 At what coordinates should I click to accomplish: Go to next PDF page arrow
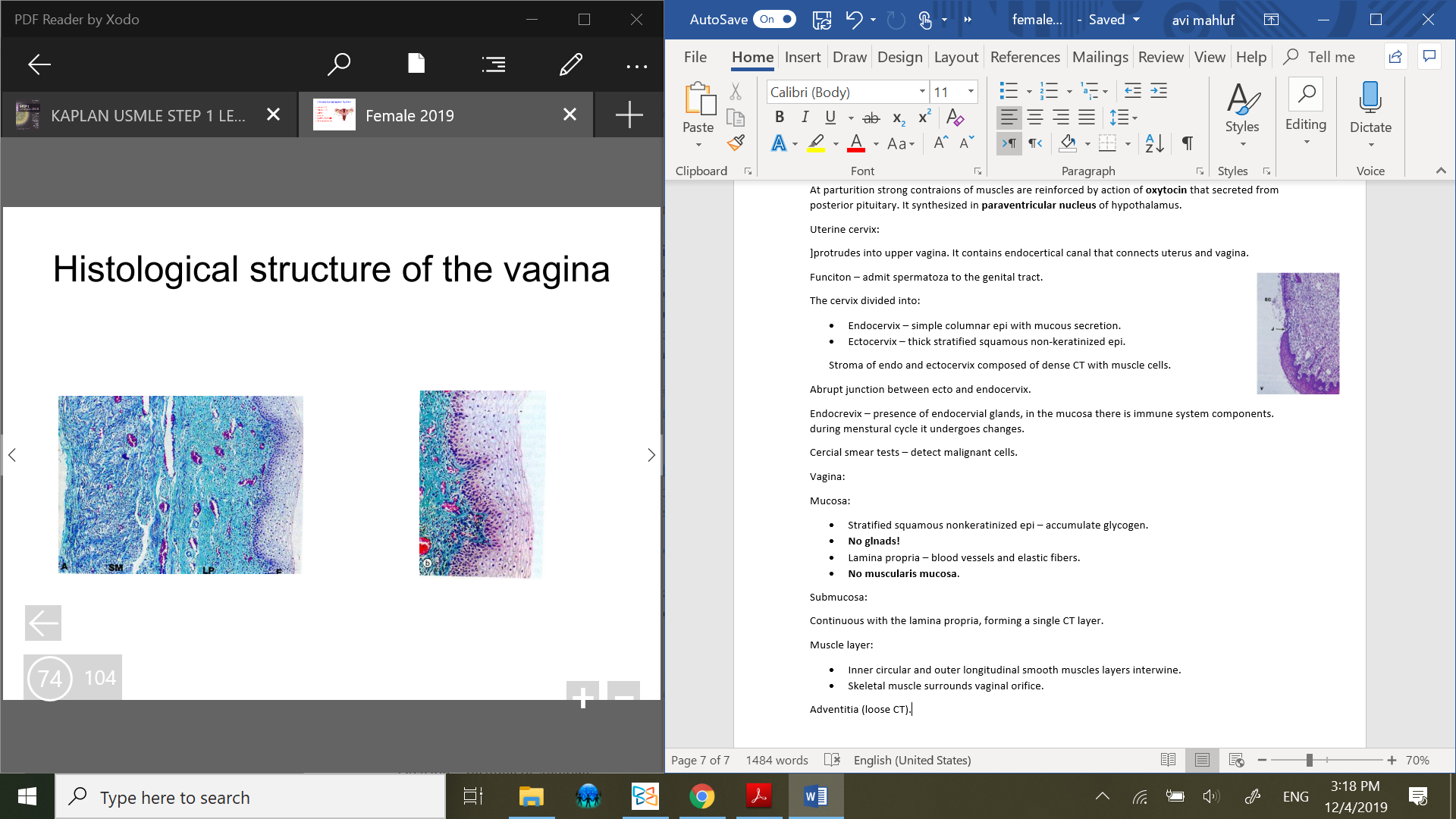[x=651, y=455]
